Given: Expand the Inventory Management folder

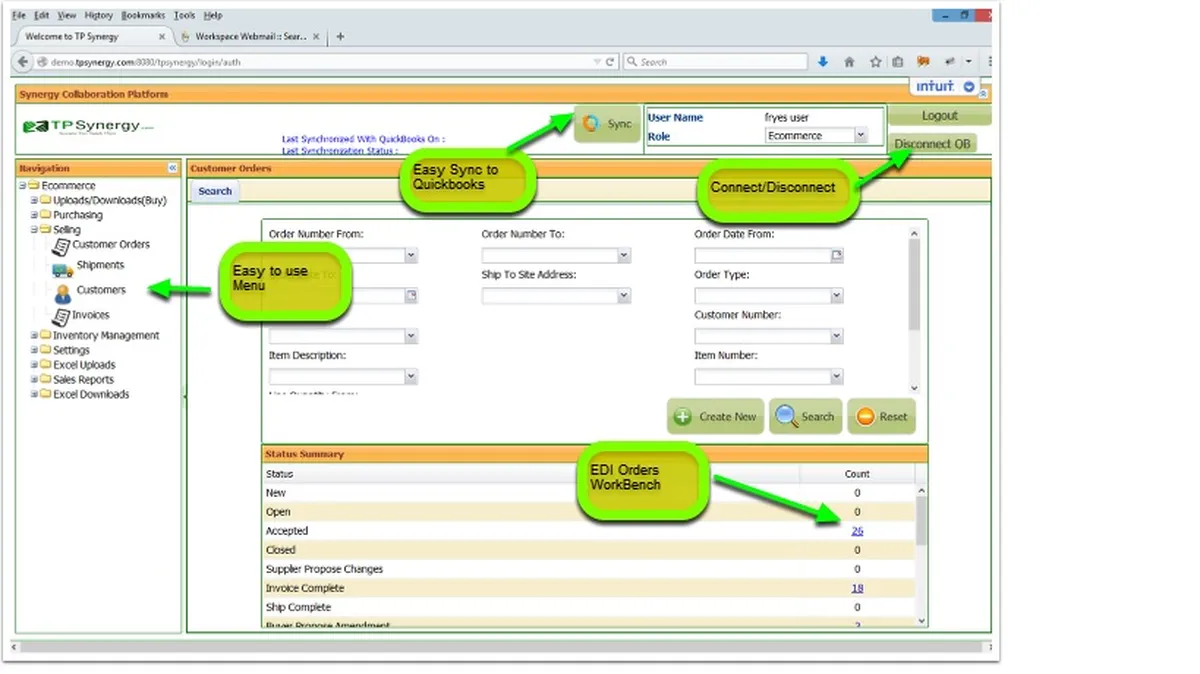Looking at the screenshot, I should (x=33, y=336).
